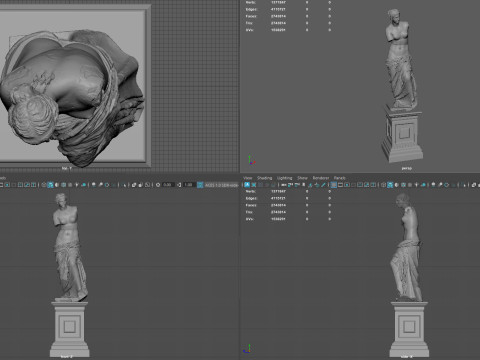
Task: Click the Gamma value field 1.00
Action: pyautogui.click(x=189, y=185)
